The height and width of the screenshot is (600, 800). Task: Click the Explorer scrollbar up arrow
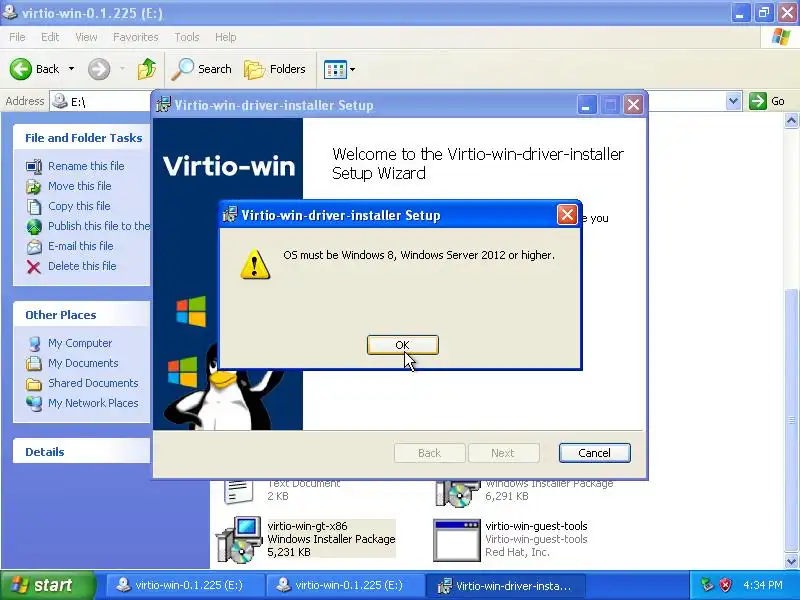[x=791, y=121]
